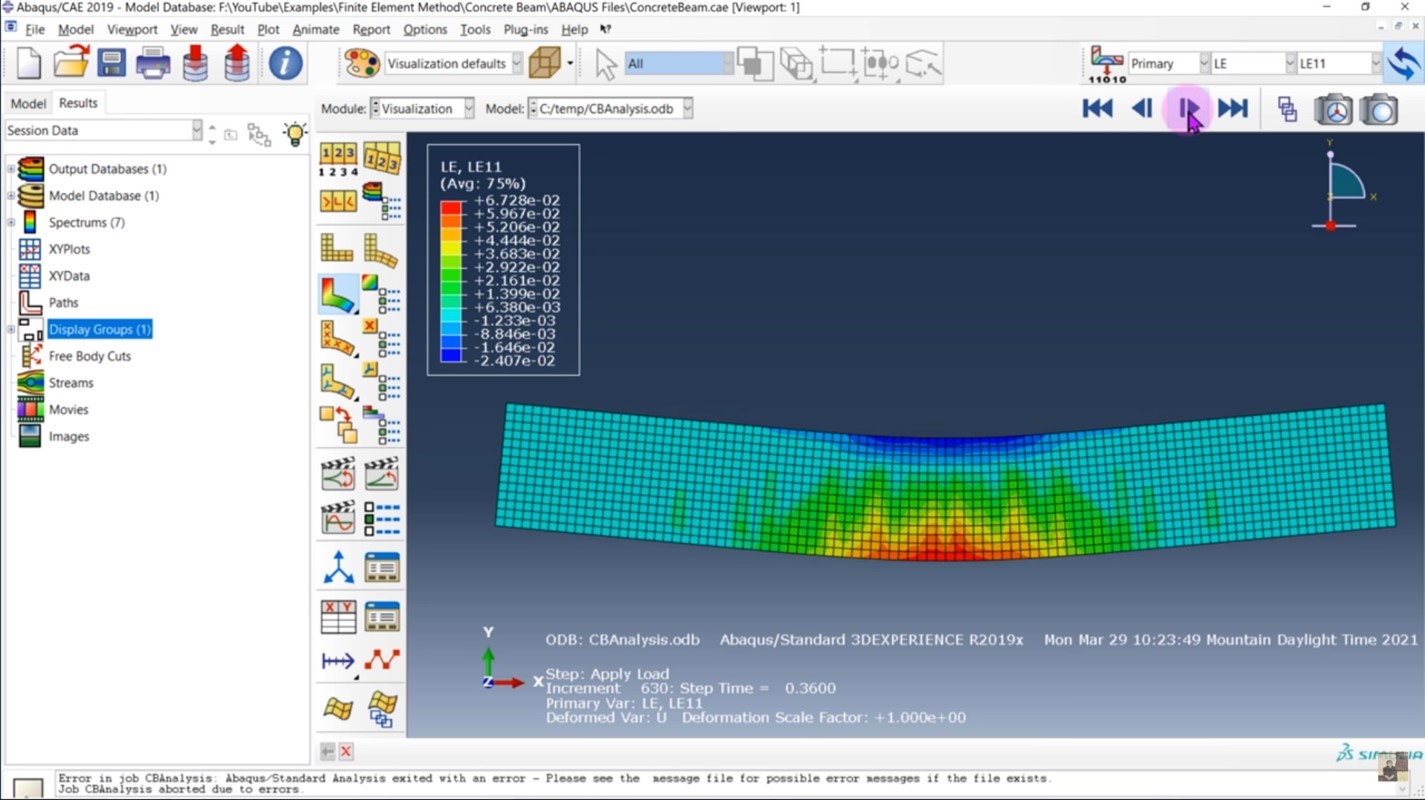1425x800 pixels.
Task: Expand the Spectrums tree node
Action: (x=11, y=222)
